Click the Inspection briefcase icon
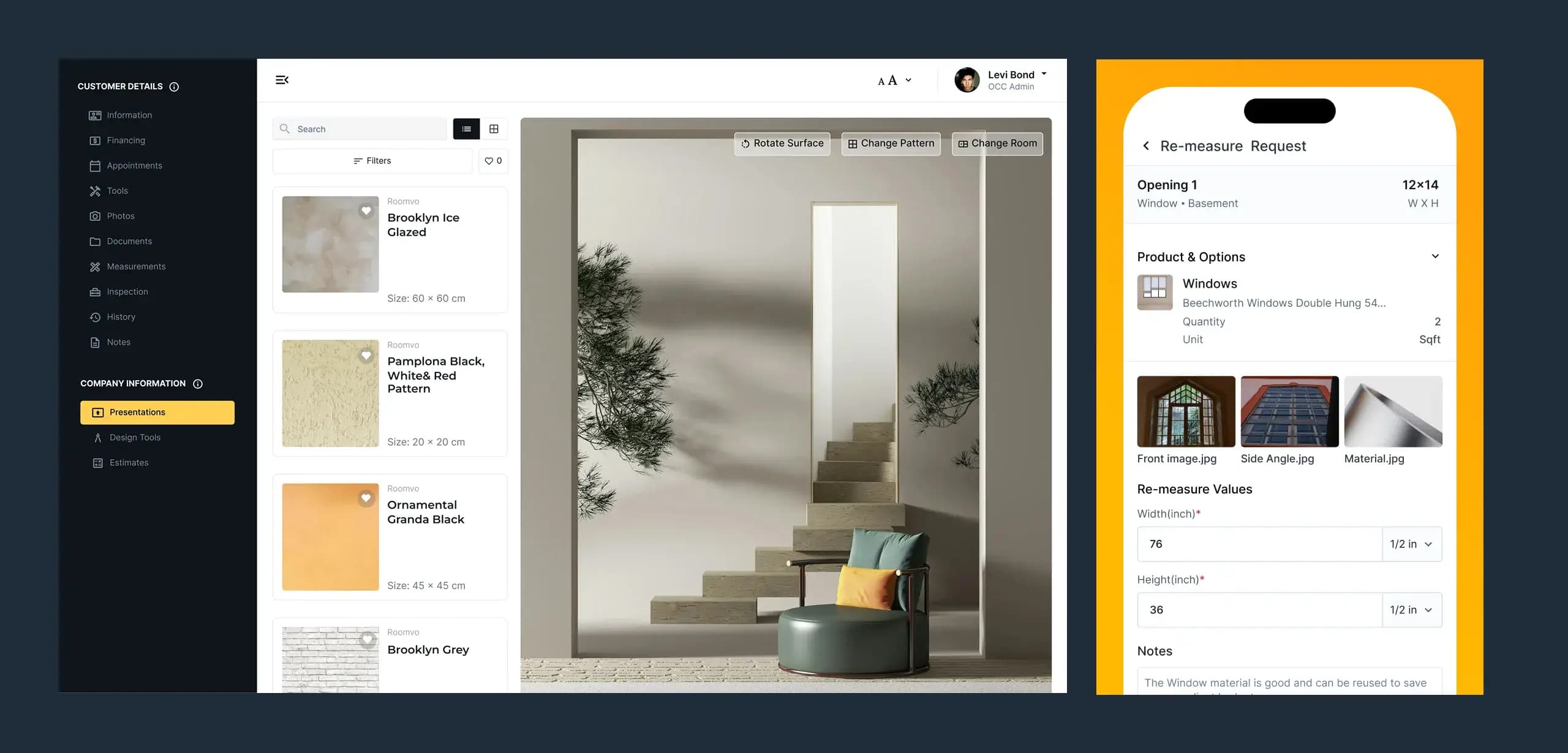This screenshot has height=753, width=1568. [95, 292]
